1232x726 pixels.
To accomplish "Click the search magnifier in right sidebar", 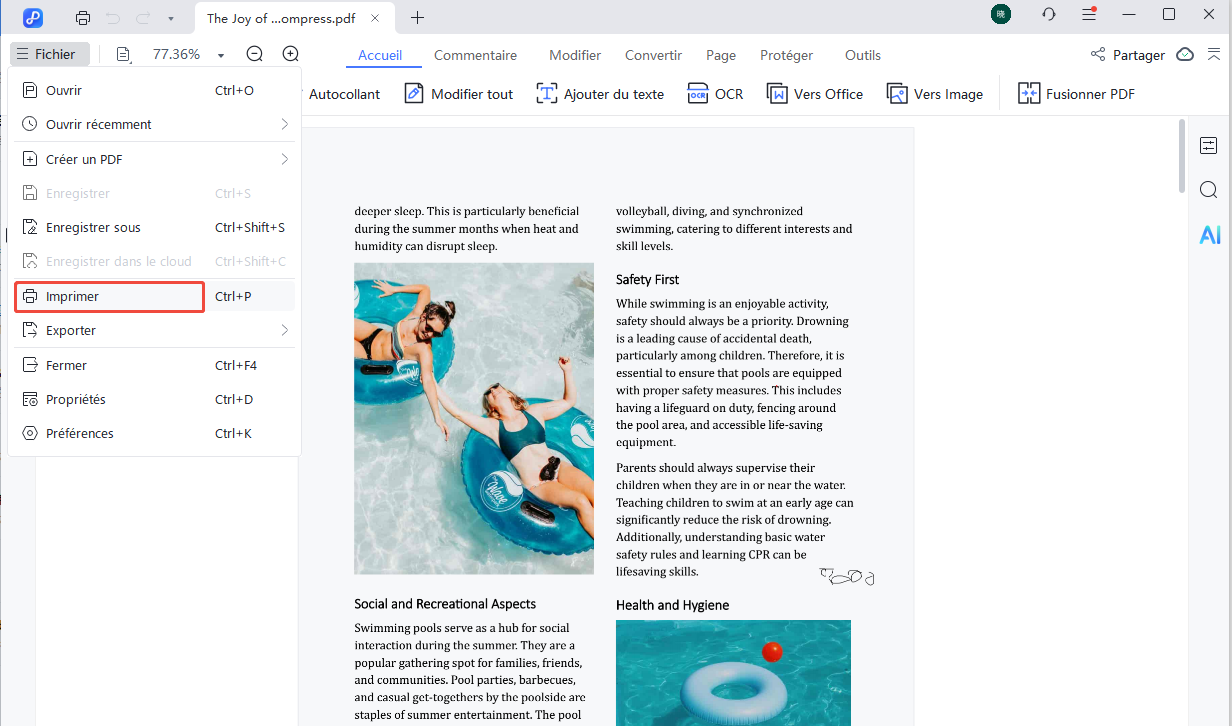I will coord(1208,190).
